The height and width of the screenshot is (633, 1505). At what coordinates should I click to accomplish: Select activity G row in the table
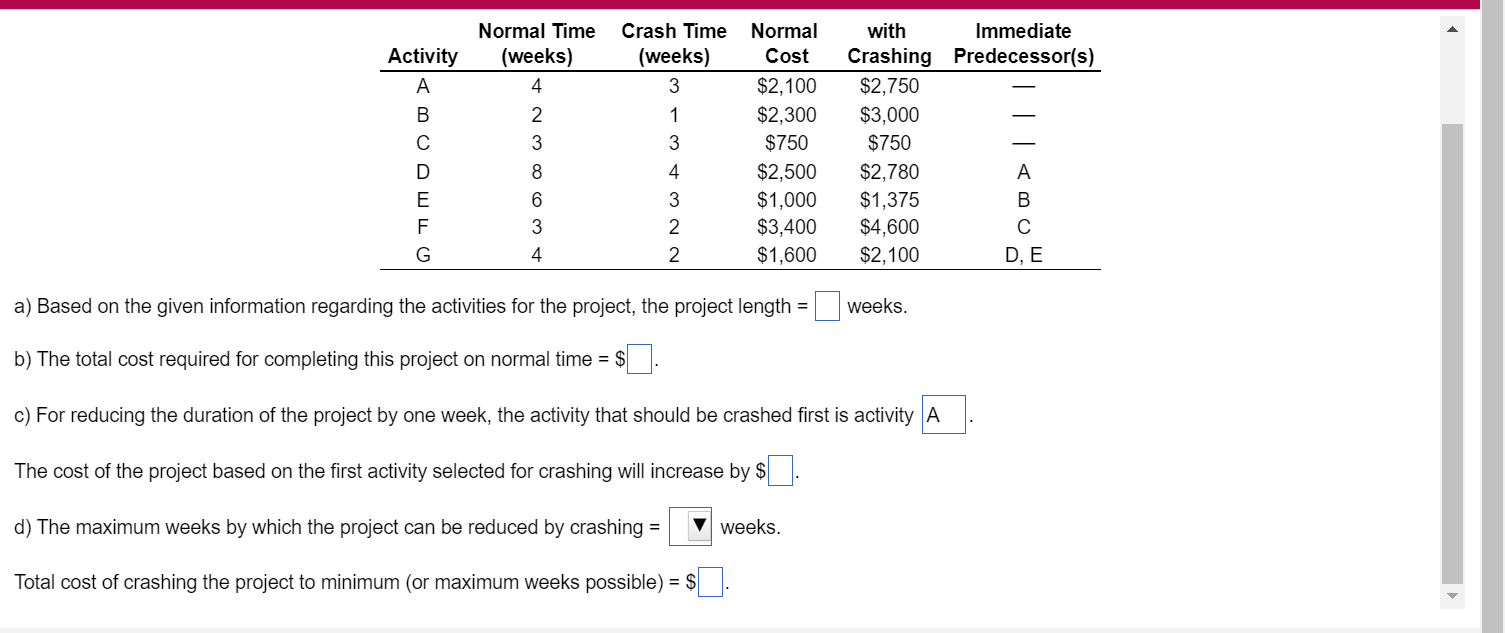coord(423,255)
